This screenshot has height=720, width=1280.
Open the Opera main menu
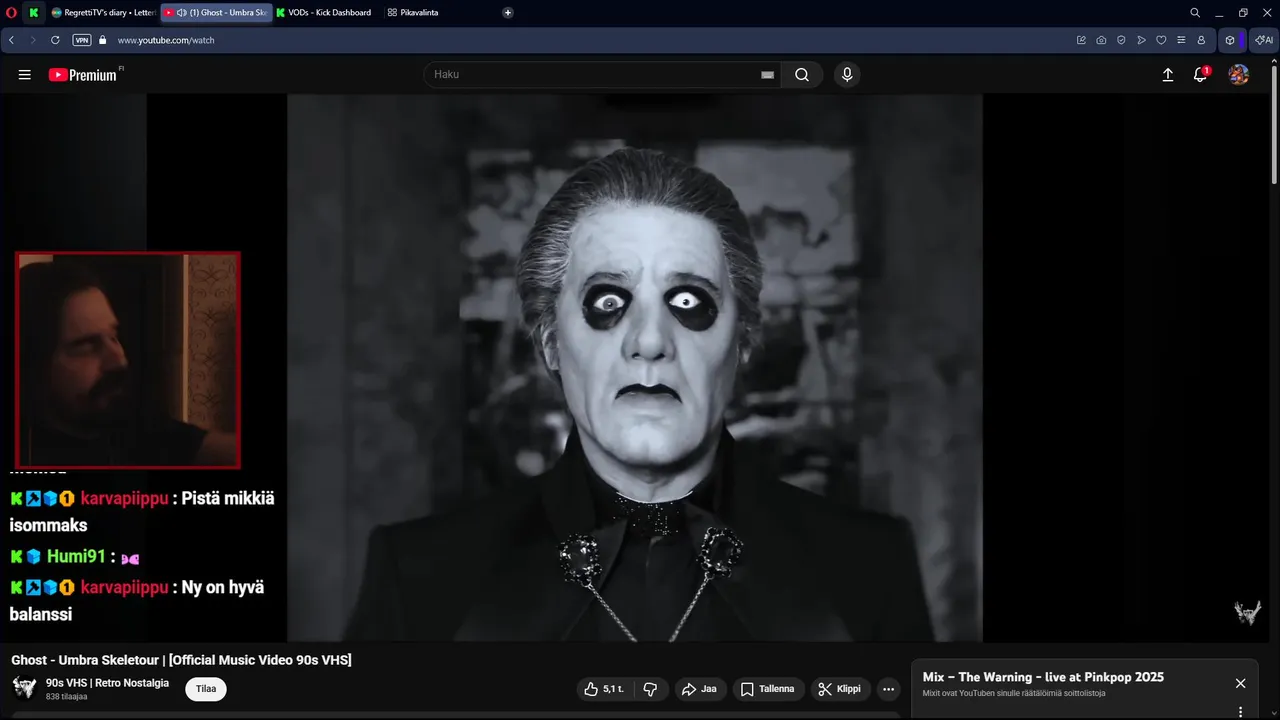click(x=11, y=13)
